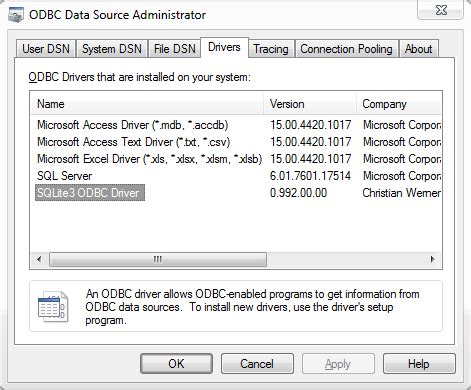Screen dimensions: 471x390
Task: Select Microsoft Access Text Driver (*.txt, *.csv)
Action: [x=134, y=142]
